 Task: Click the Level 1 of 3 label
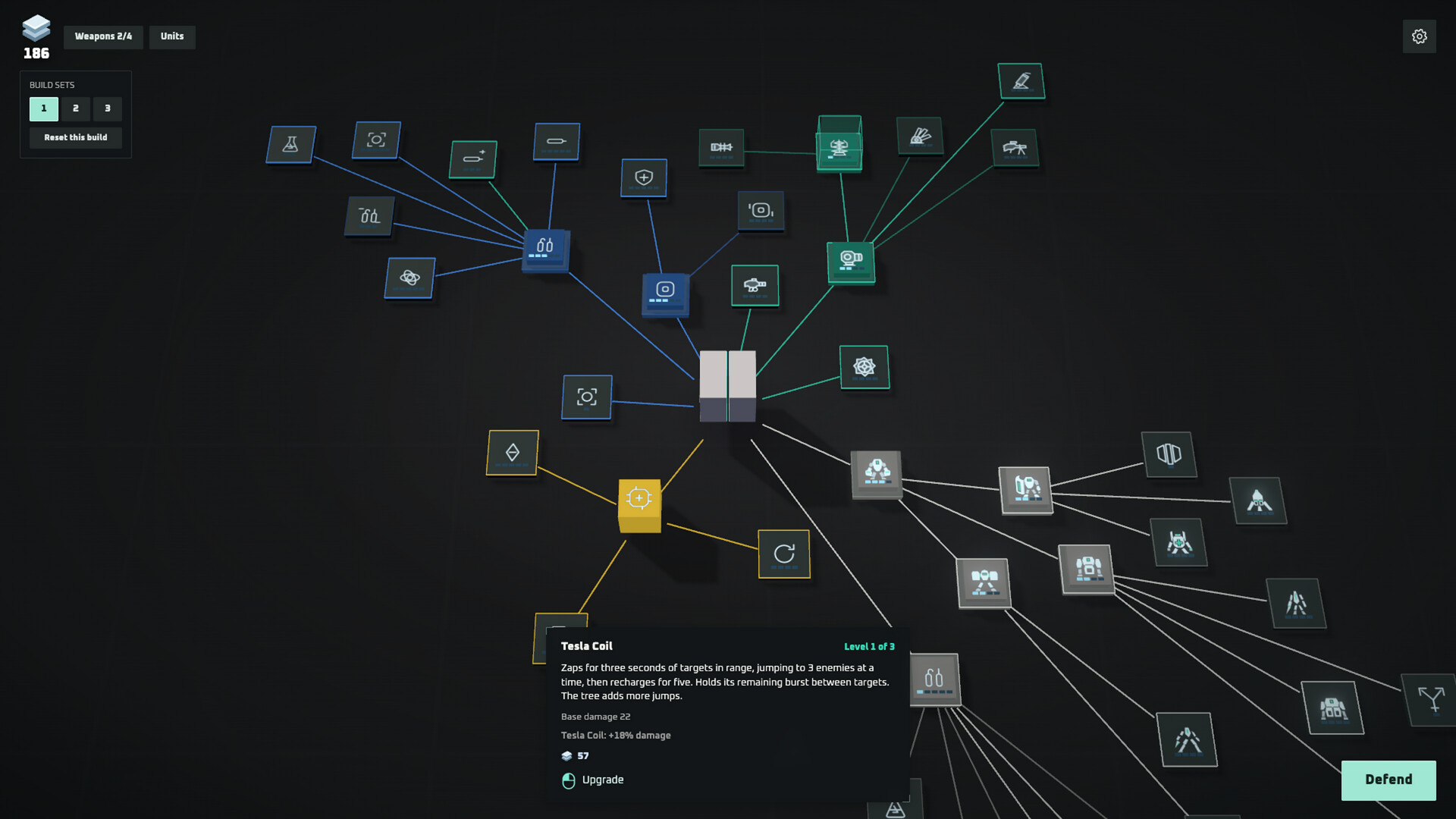coord(869,647)
